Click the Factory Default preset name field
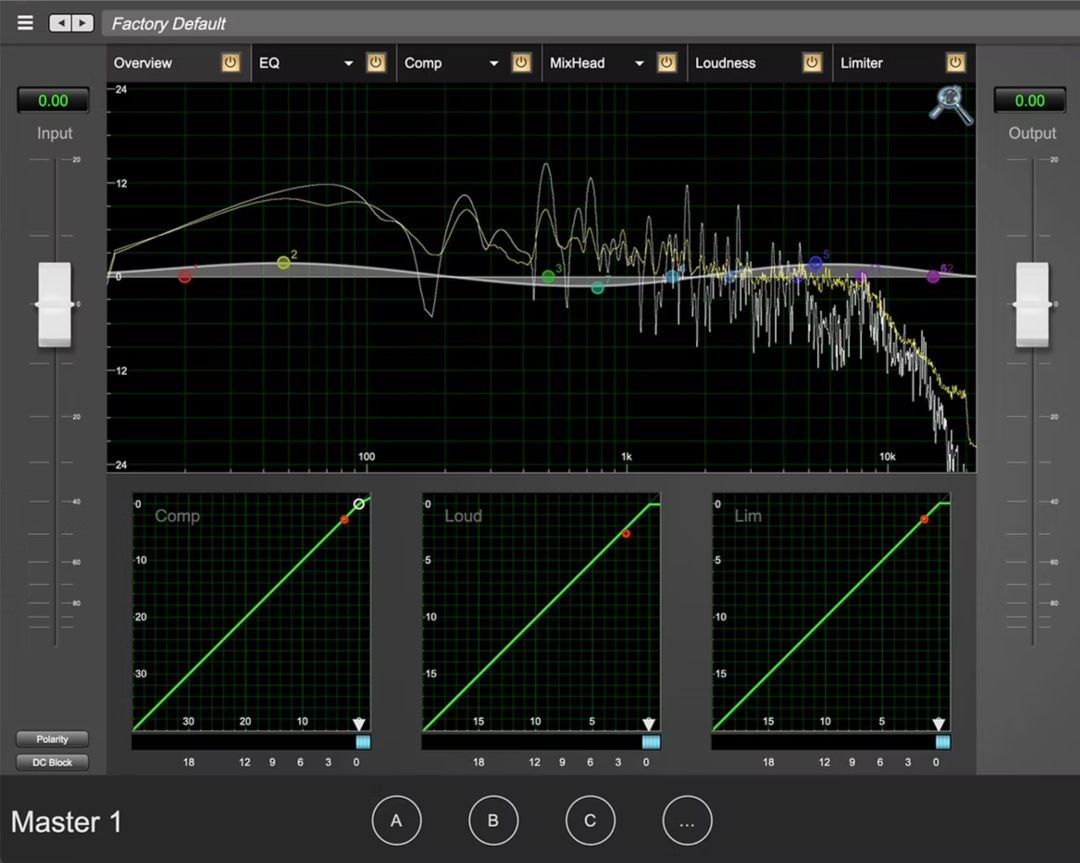This screenshot has width=1080, height=863. point(591,23)
